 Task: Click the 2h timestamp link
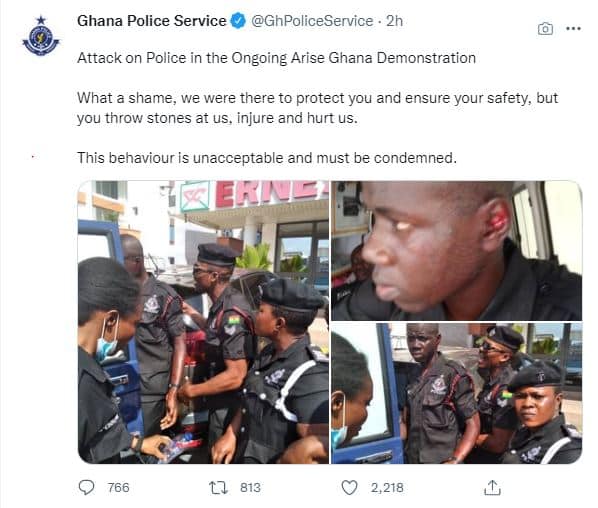point(394,21)
